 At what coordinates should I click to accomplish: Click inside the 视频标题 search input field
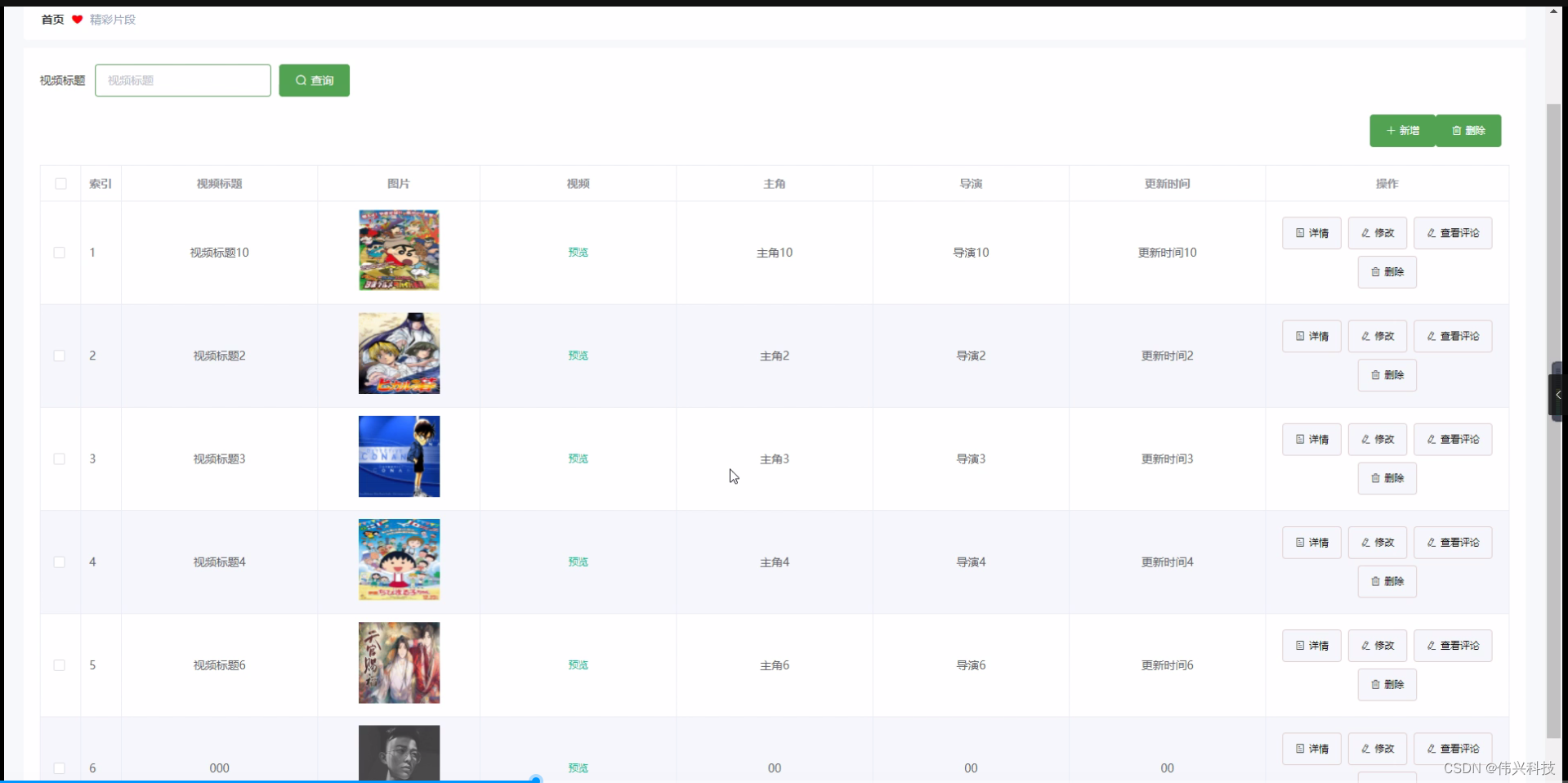pyautogui.click(x=182, y=80)
